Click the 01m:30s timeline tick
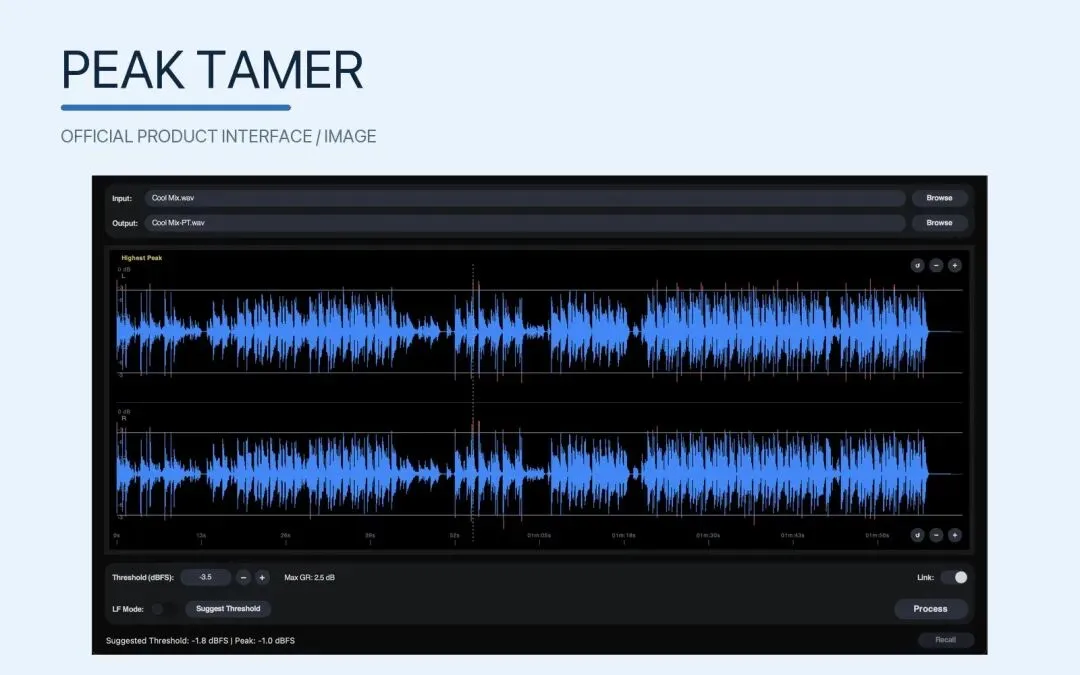The image size is (1080, 675). (708, 536)
